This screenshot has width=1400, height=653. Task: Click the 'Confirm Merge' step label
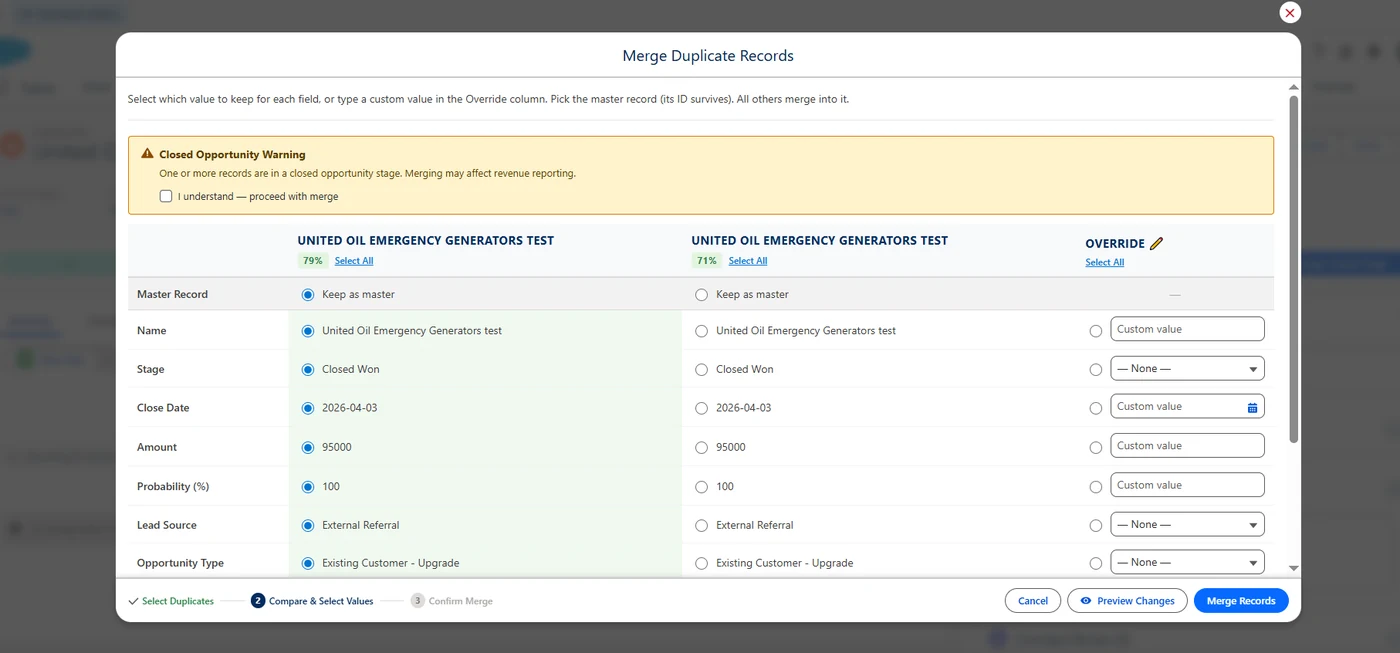461,601
